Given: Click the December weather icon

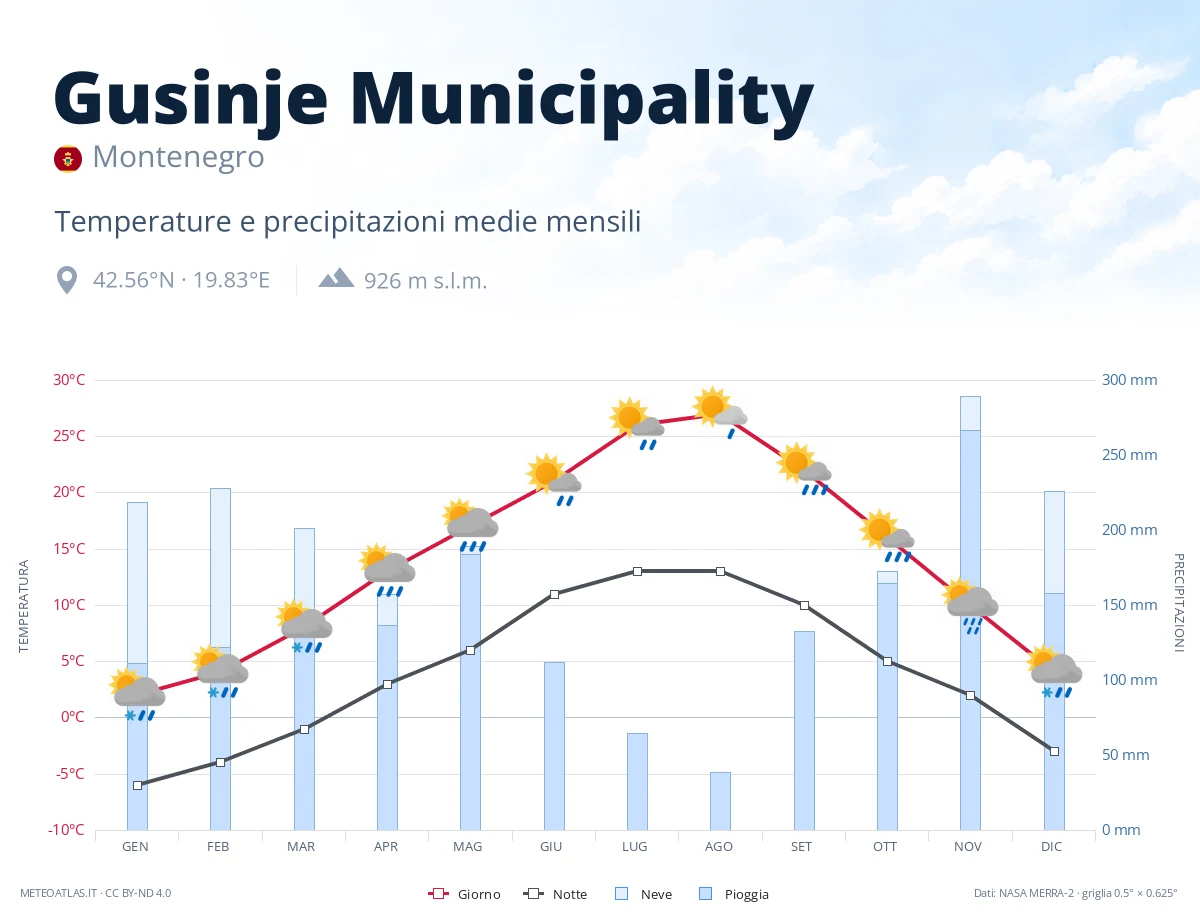Looking at the screenshot, I should pyautogui.click(x=1054, y=672).
